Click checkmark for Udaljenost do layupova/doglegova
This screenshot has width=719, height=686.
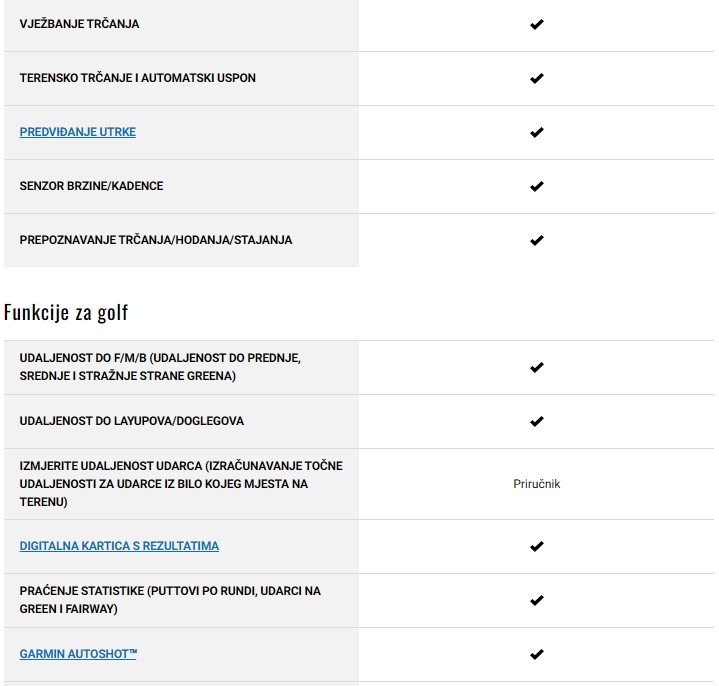point(536,421)
